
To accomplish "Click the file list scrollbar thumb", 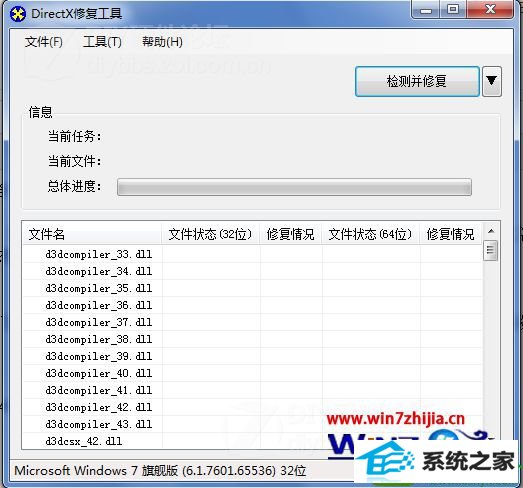I will coord(490,250).
